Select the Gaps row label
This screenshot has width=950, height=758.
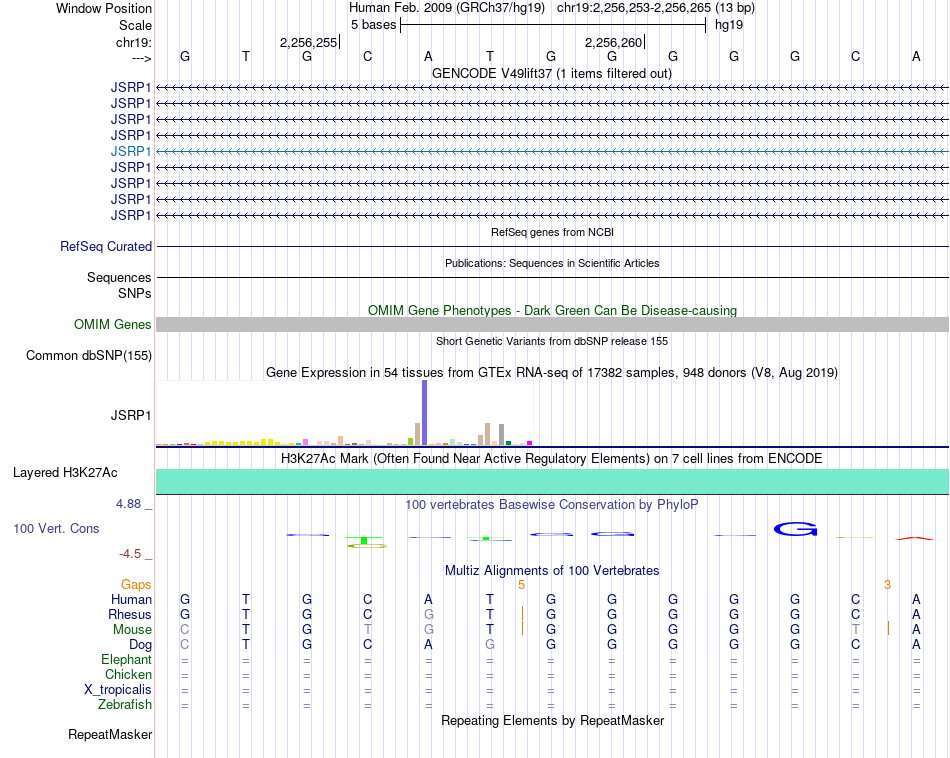click(x=136, y=585)
